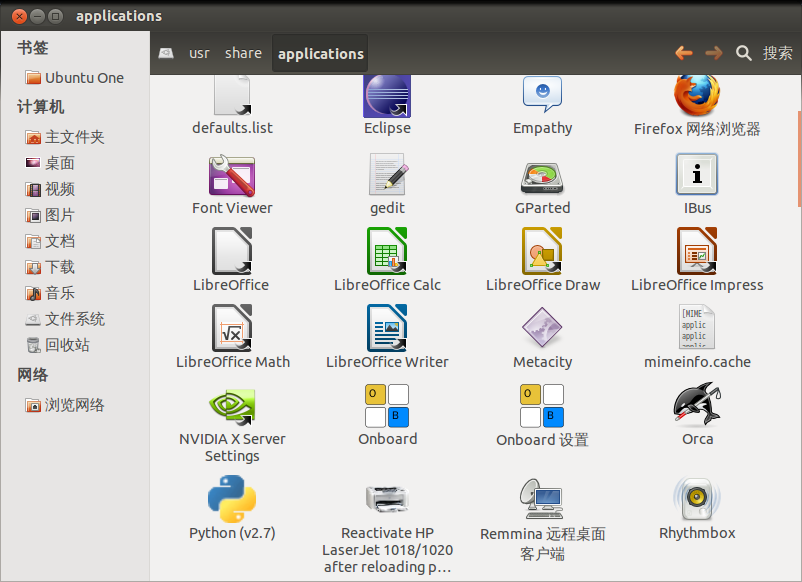Click the 搜索 search label
802x582 pixels.
777,53
